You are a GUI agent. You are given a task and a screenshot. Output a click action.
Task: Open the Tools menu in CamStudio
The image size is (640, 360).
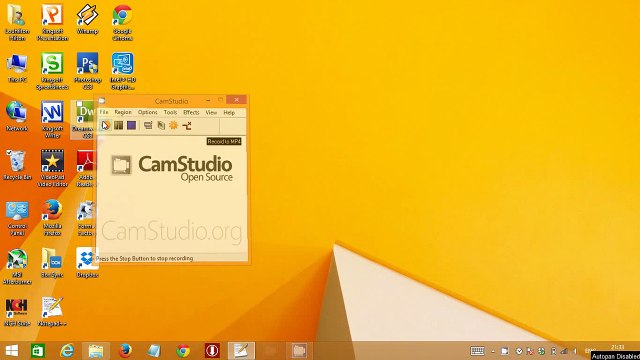tap(170, 112)
